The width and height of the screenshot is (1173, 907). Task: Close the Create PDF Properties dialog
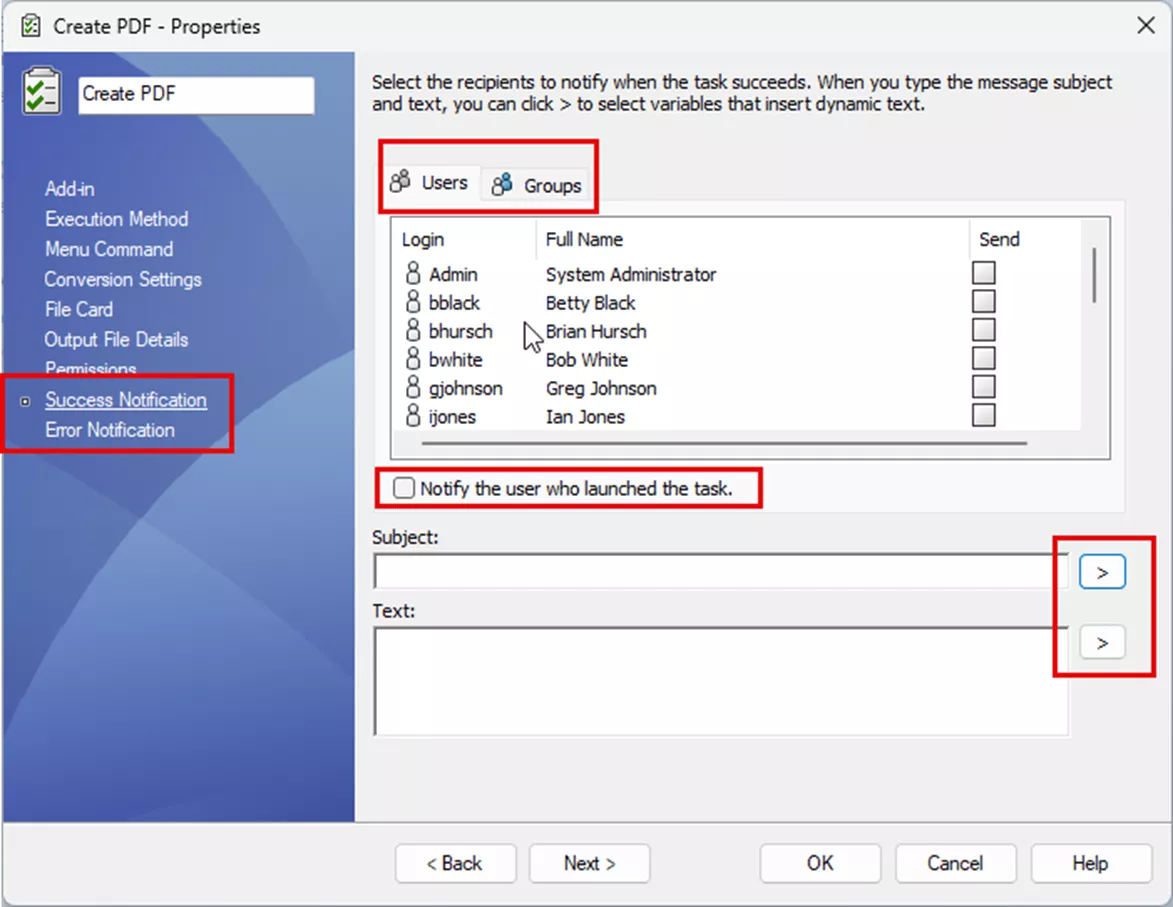tap(1145, 25)
